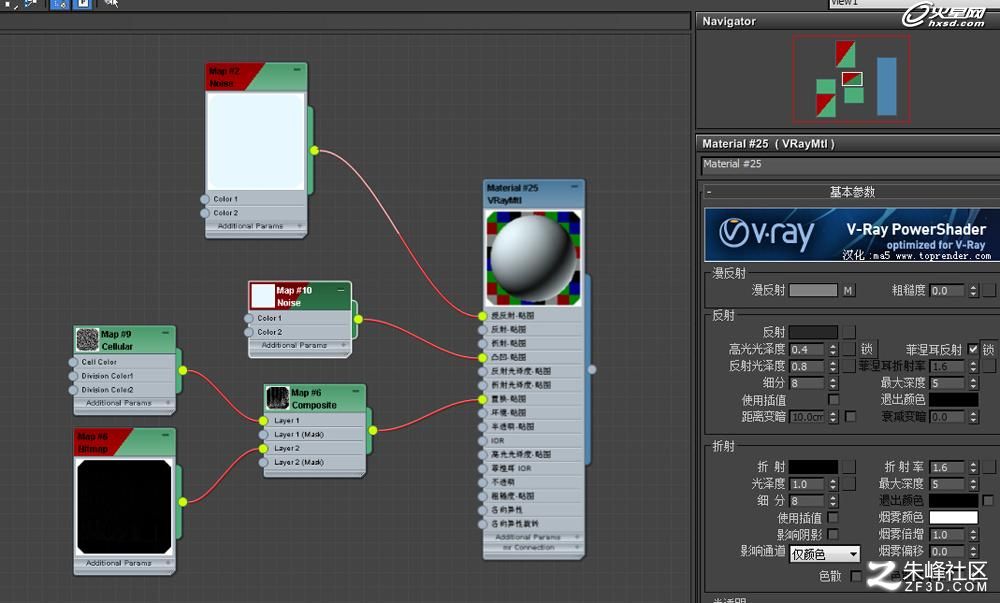Toggle 使用插值 checkbox under 折射
The width and height of the screenshot is (1000, 603).
pos(834,517)
